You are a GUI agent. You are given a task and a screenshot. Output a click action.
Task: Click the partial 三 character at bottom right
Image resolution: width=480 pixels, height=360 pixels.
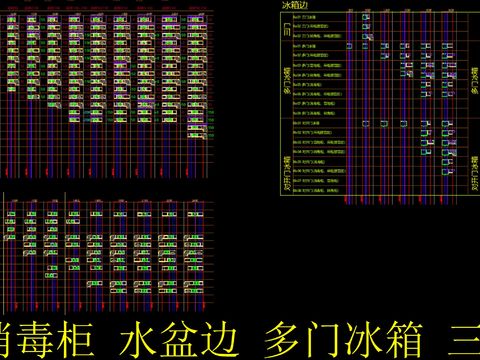coord(464,340)
